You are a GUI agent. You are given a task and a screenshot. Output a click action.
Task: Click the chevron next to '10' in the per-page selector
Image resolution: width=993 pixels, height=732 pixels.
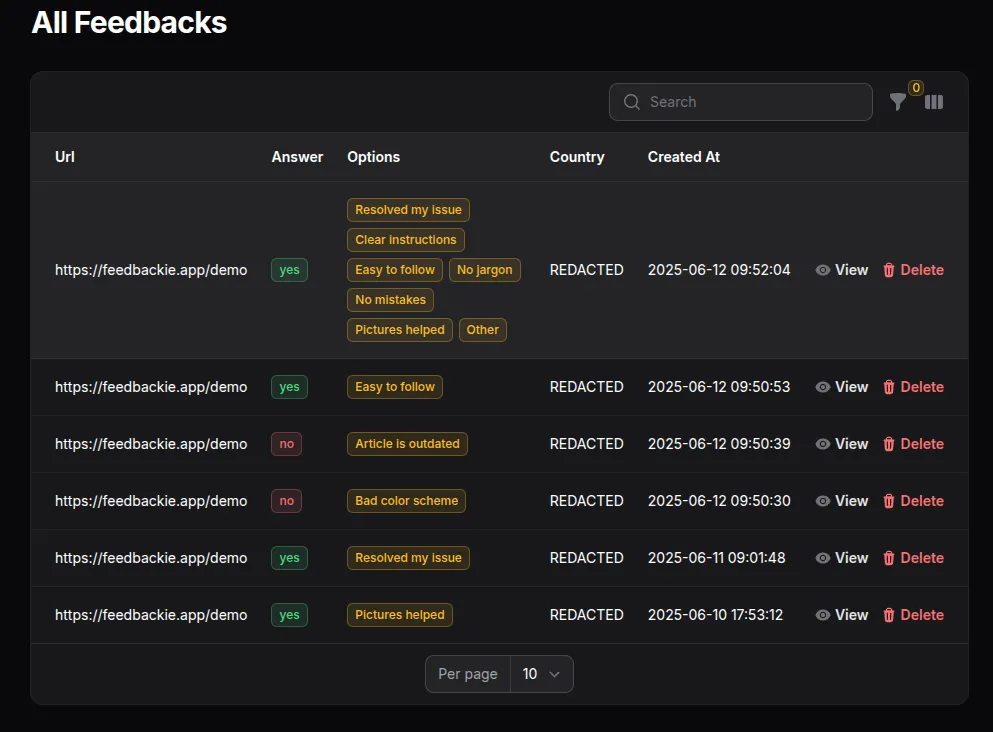pos(558,674)
